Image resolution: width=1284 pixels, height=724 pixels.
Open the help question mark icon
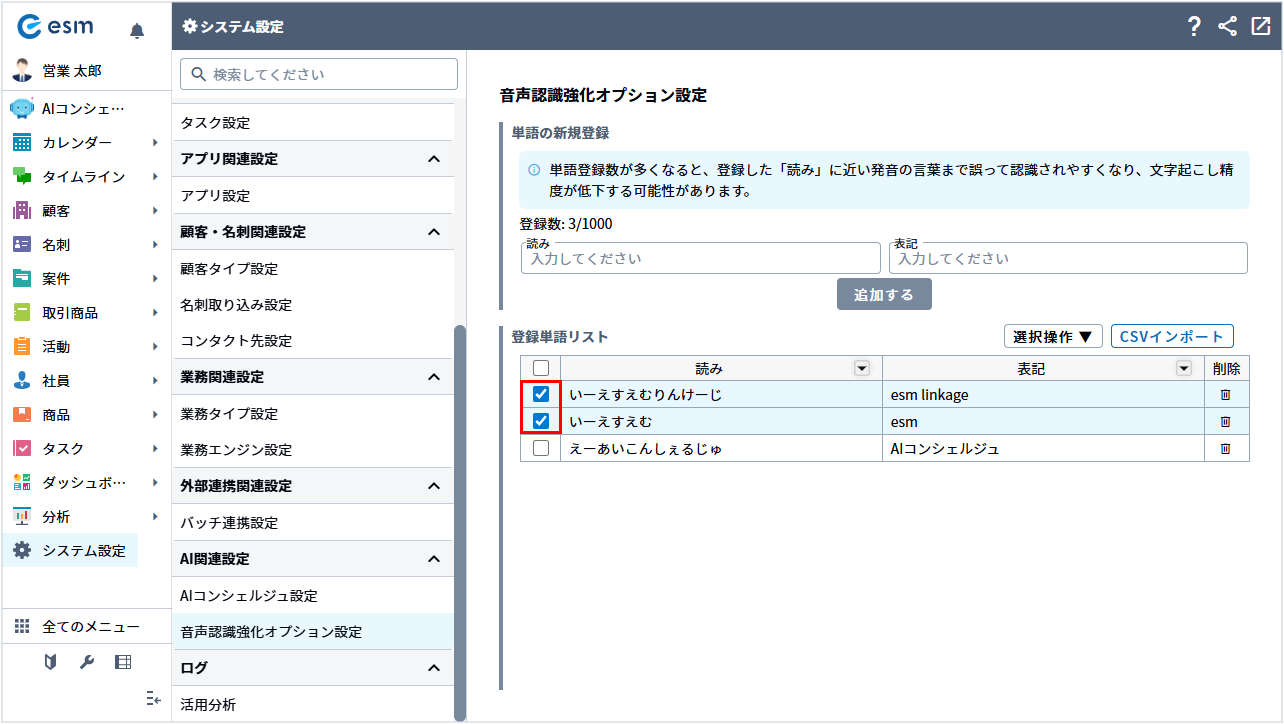(x=1193, y=27)
